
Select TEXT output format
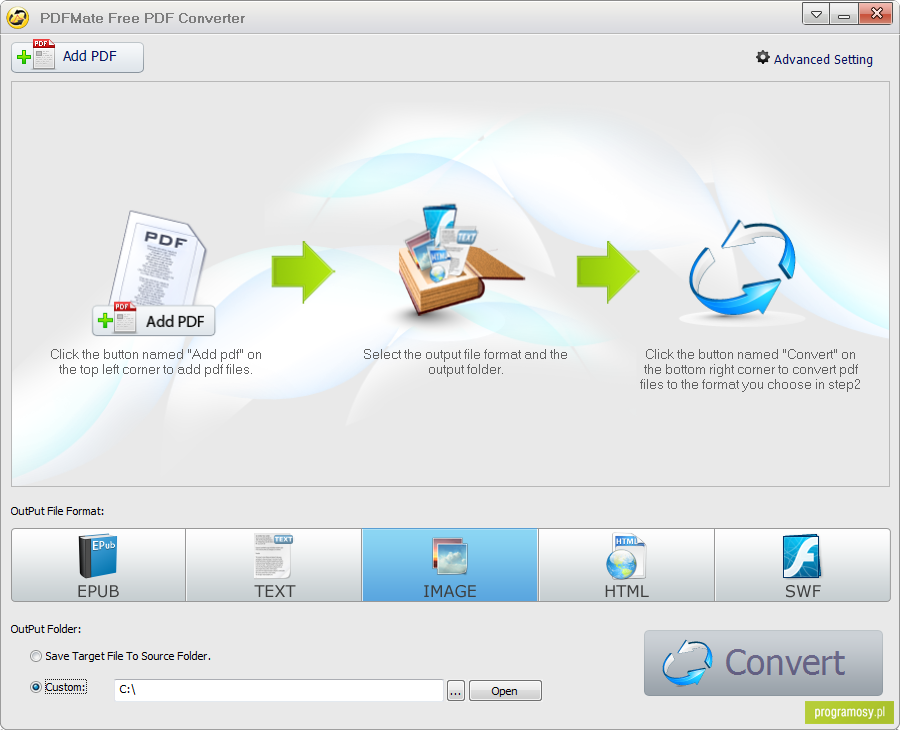[x=274, y=565]
